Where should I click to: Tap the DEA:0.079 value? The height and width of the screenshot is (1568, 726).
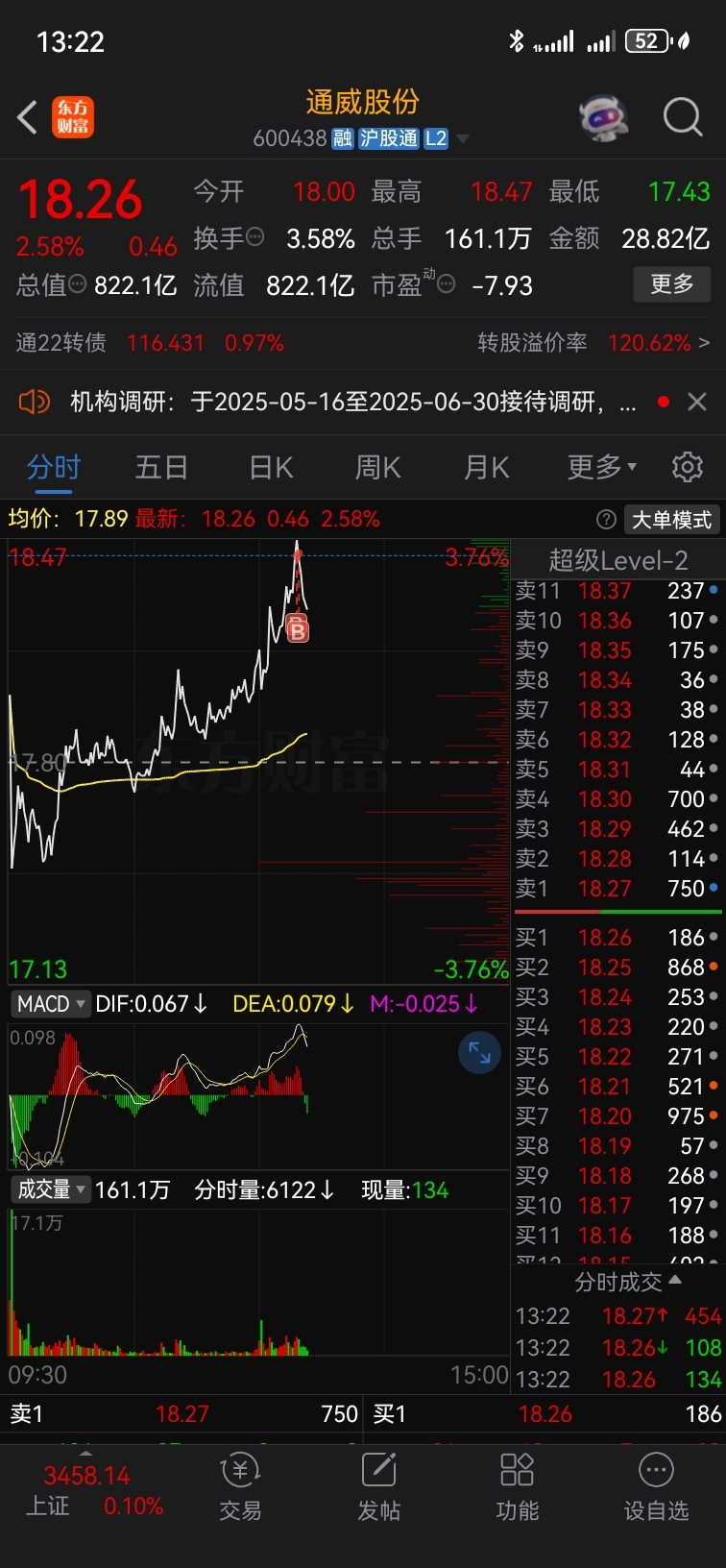294,1004
